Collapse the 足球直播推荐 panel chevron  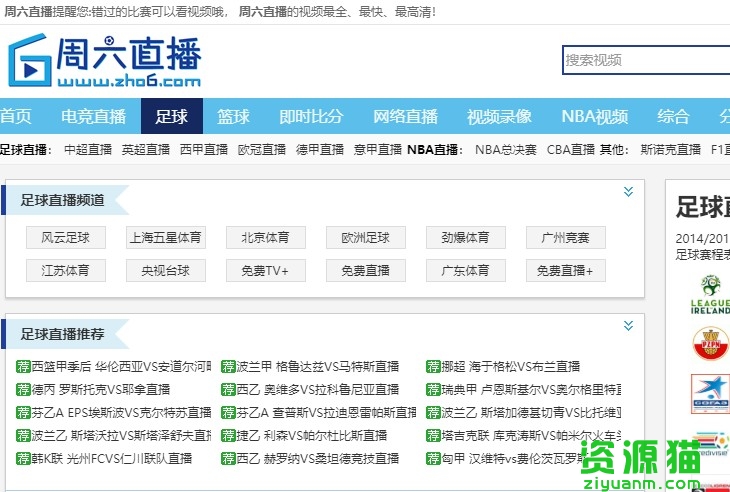tap(628, 326)
